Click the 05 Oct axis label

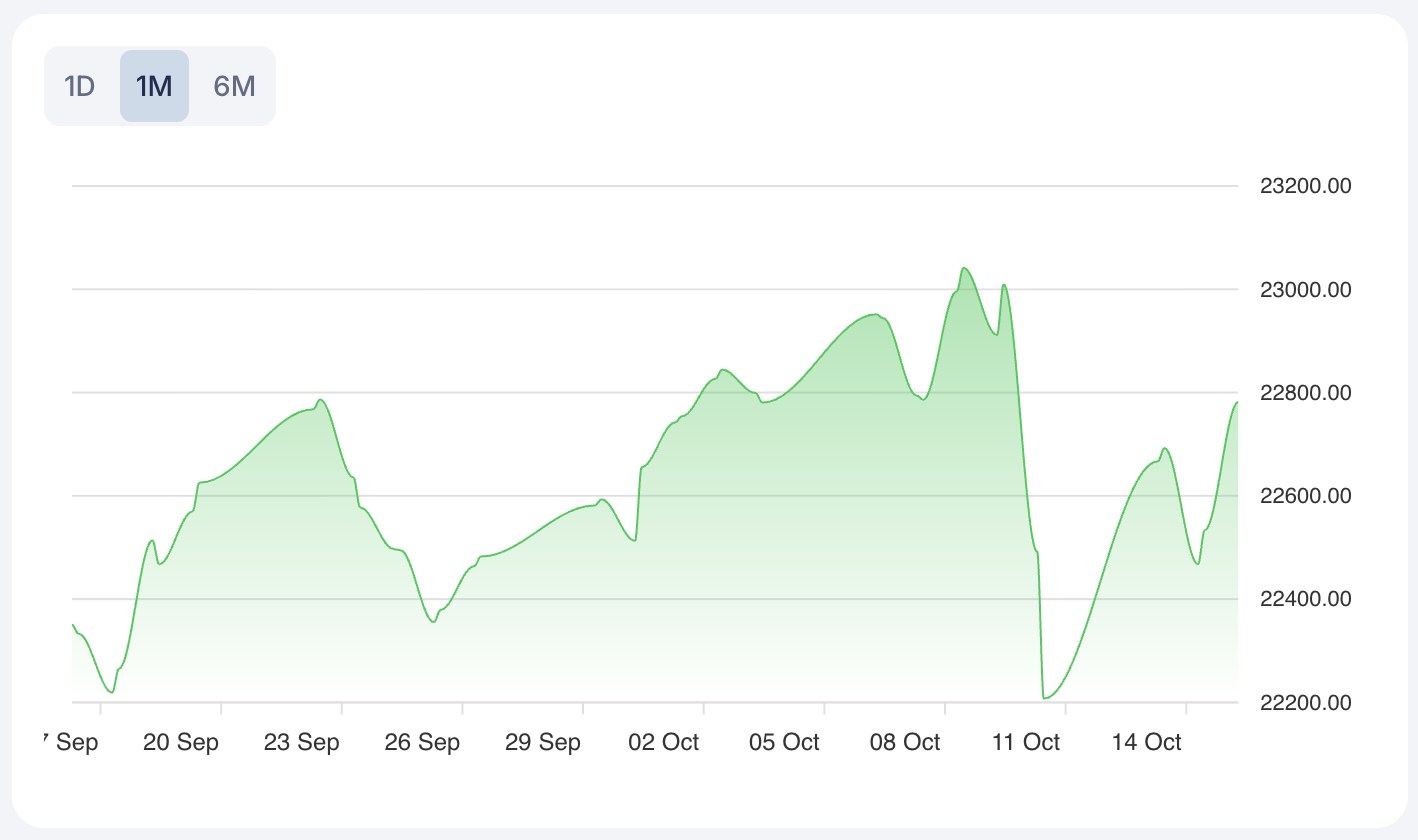pyautogui.click(x=784, y=742)
